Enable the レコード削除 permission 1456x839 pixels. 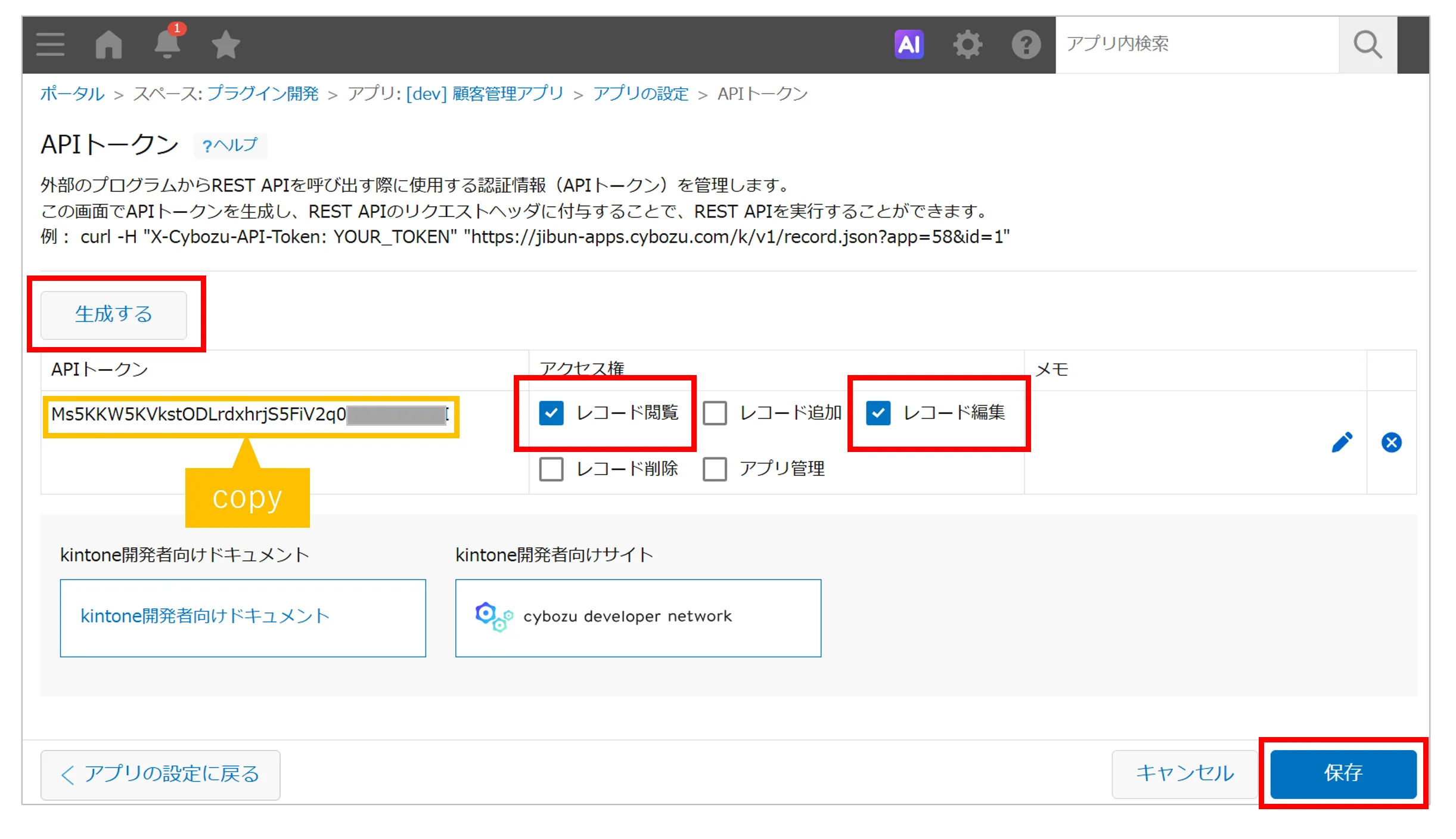pyautogui.click(x=551, y=469)
